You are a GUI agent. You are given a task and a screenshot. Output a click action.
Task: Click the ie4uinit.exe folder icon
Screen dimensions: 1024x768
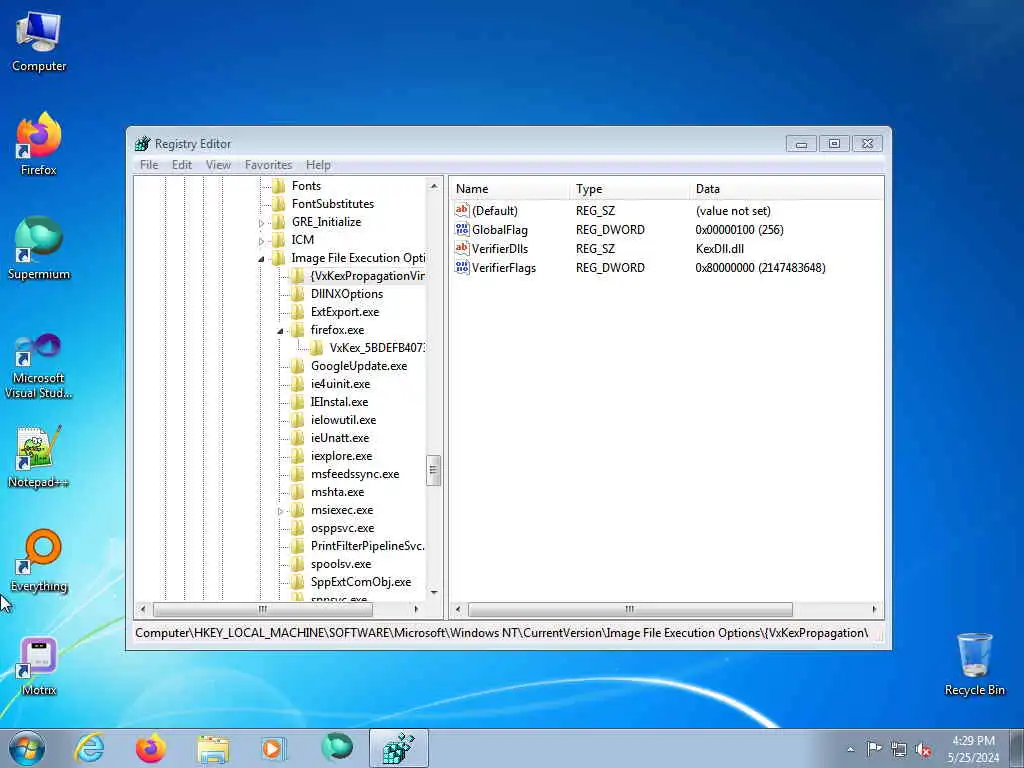(298, 384)
